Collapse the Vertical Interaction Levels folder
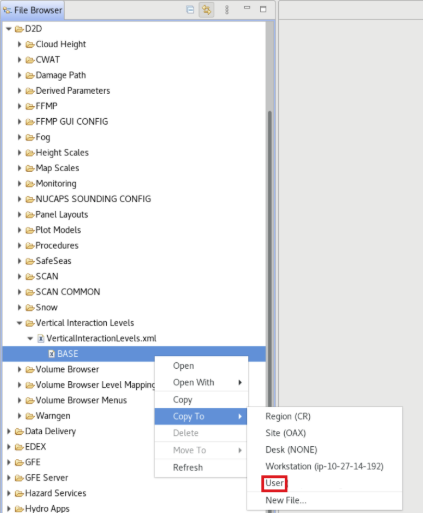 click(x=19, y=323)
